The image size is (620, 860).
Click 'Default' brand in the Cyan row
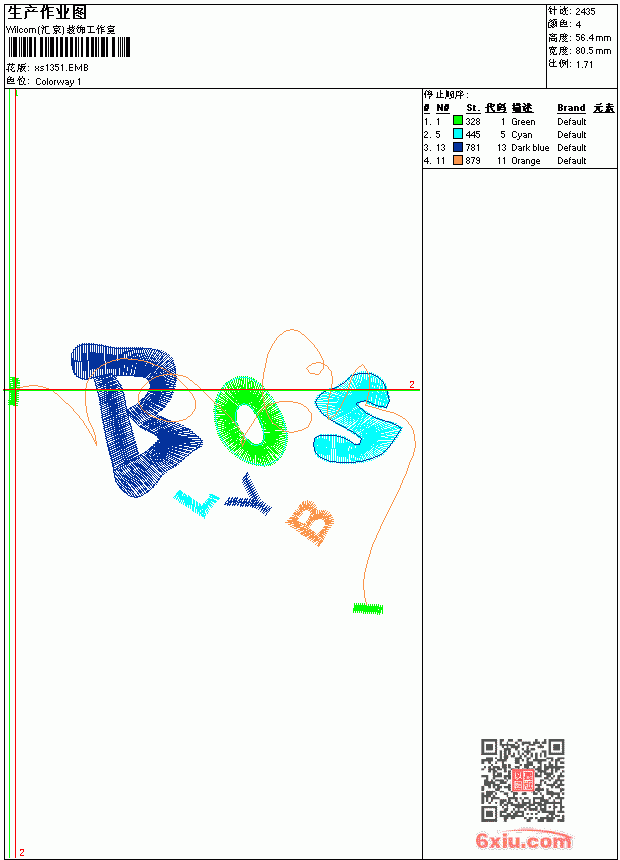572,135
